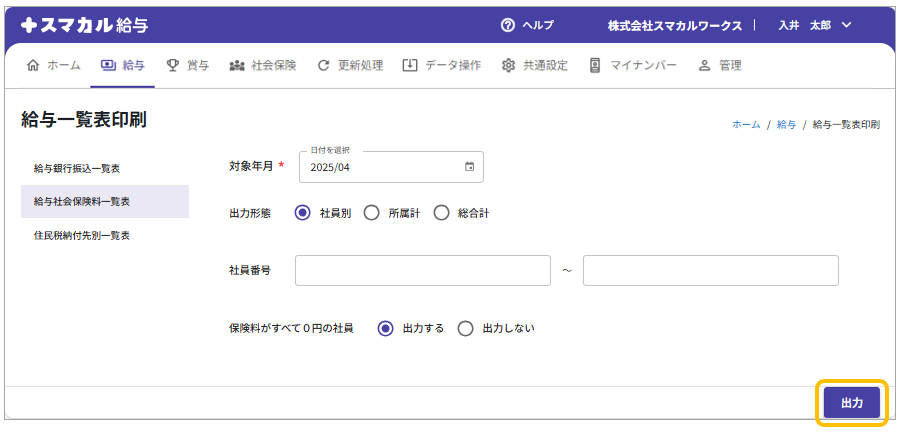Open the データ操作 menu
Image resolution: width=902 pixels, height=432 pixels.
click(441, 65)
